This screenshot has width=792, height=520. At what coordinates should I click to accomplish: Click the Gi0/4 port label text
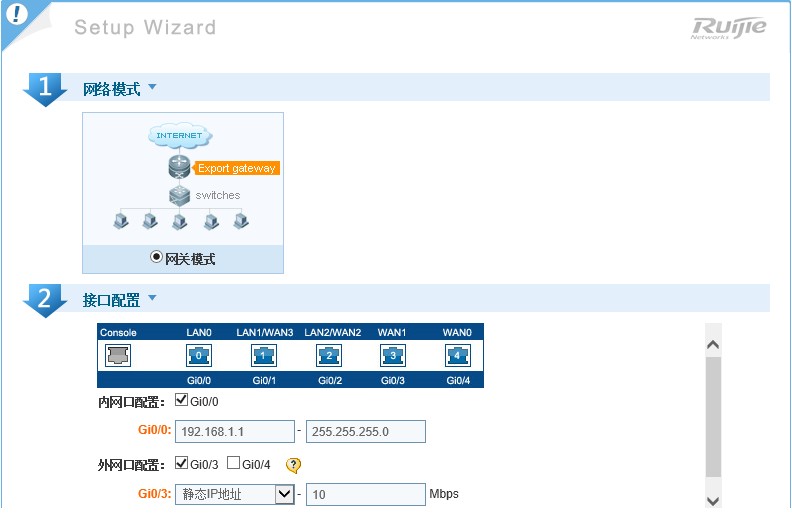[458, 381]
